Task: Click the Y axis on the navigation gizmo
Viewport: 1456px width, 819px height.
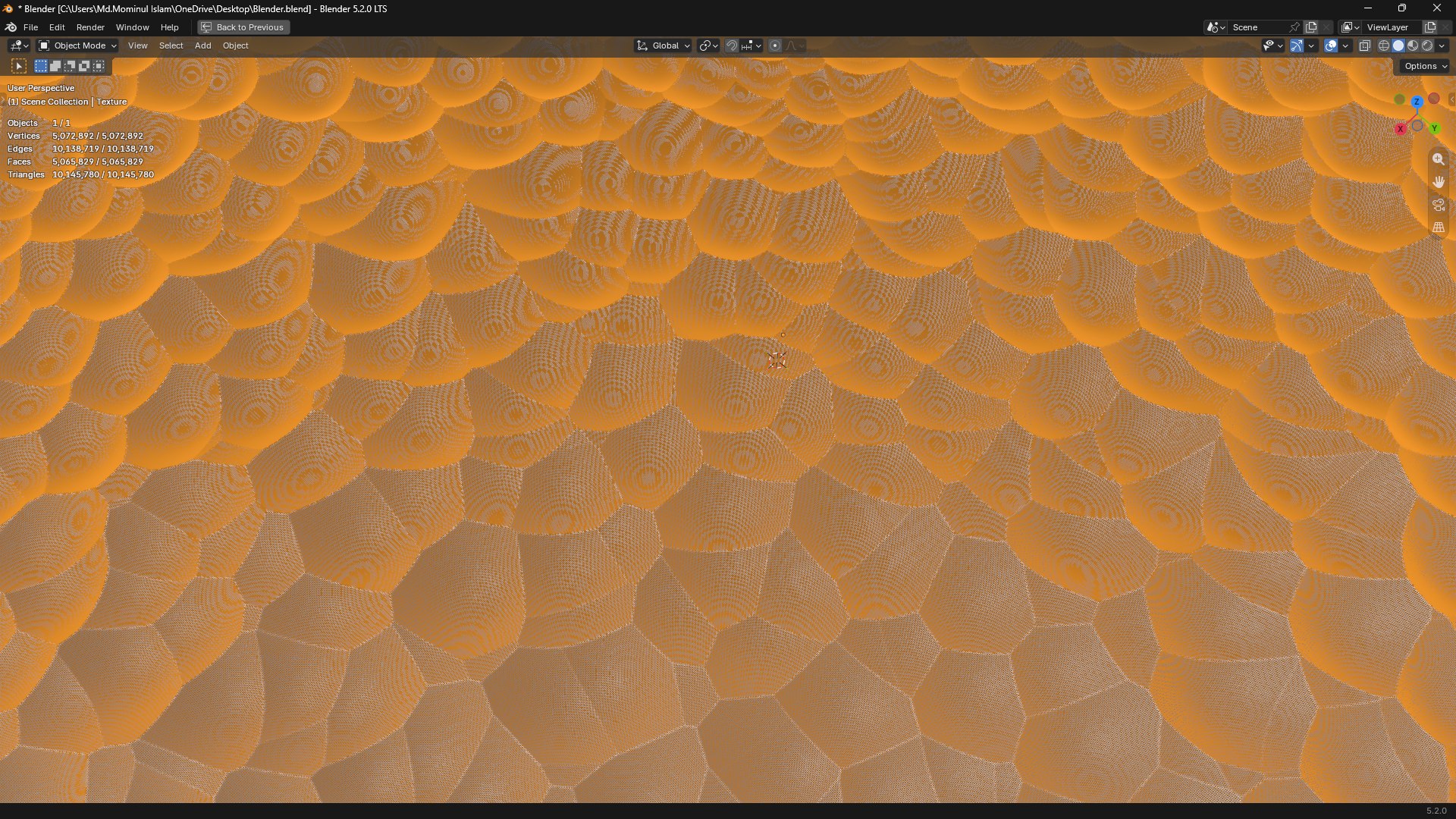Action: tap(1435, 129)
